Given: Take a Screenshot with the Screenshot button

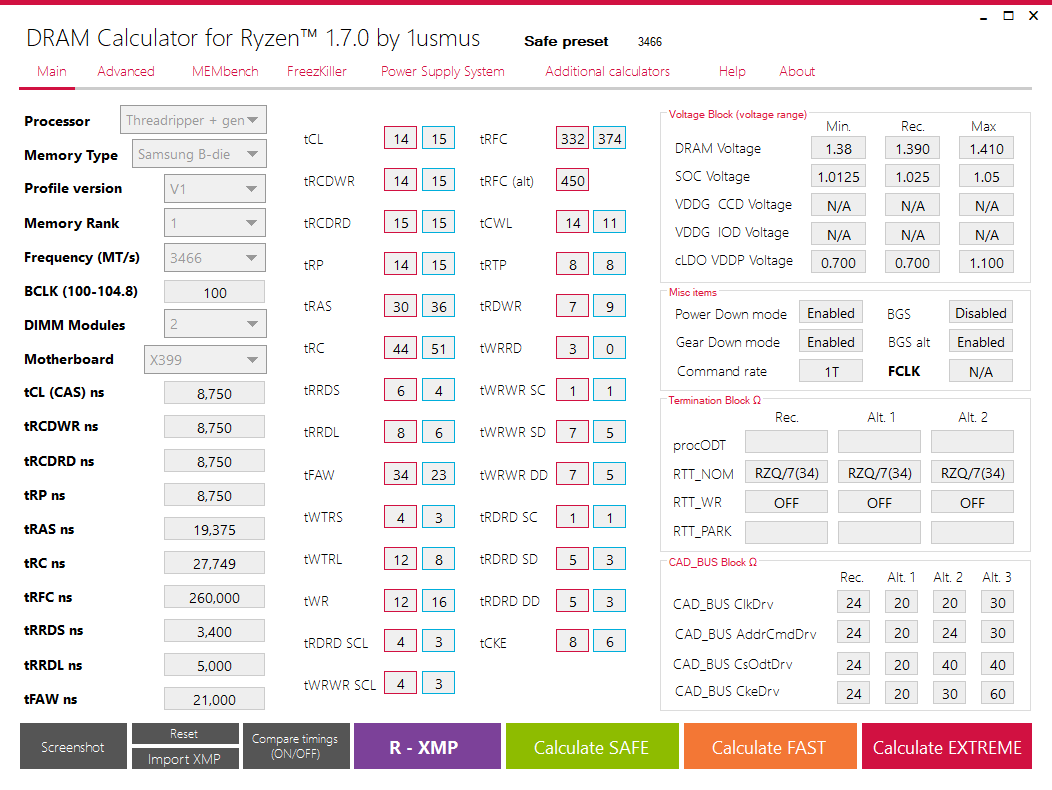Looking at the screenshot, I should pyautogui.click(x=73, y=746).
